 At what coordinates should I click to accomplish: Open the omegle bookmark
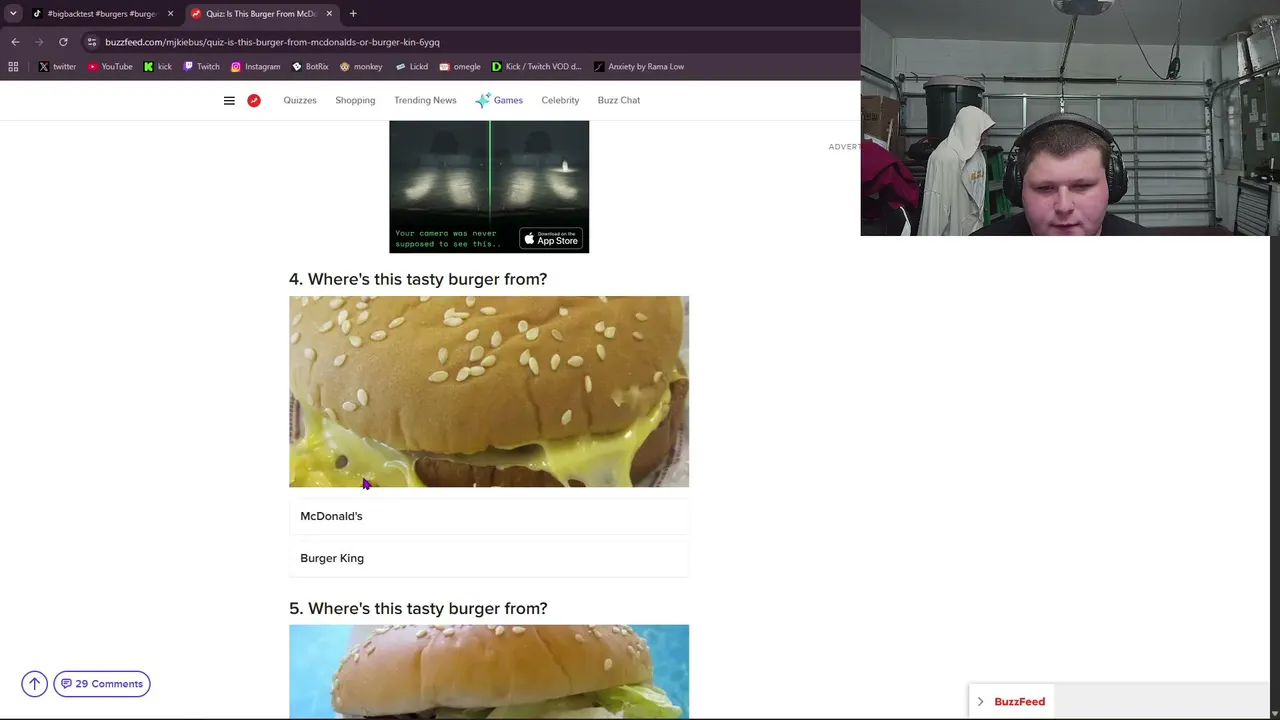click(x=460, y=67)
